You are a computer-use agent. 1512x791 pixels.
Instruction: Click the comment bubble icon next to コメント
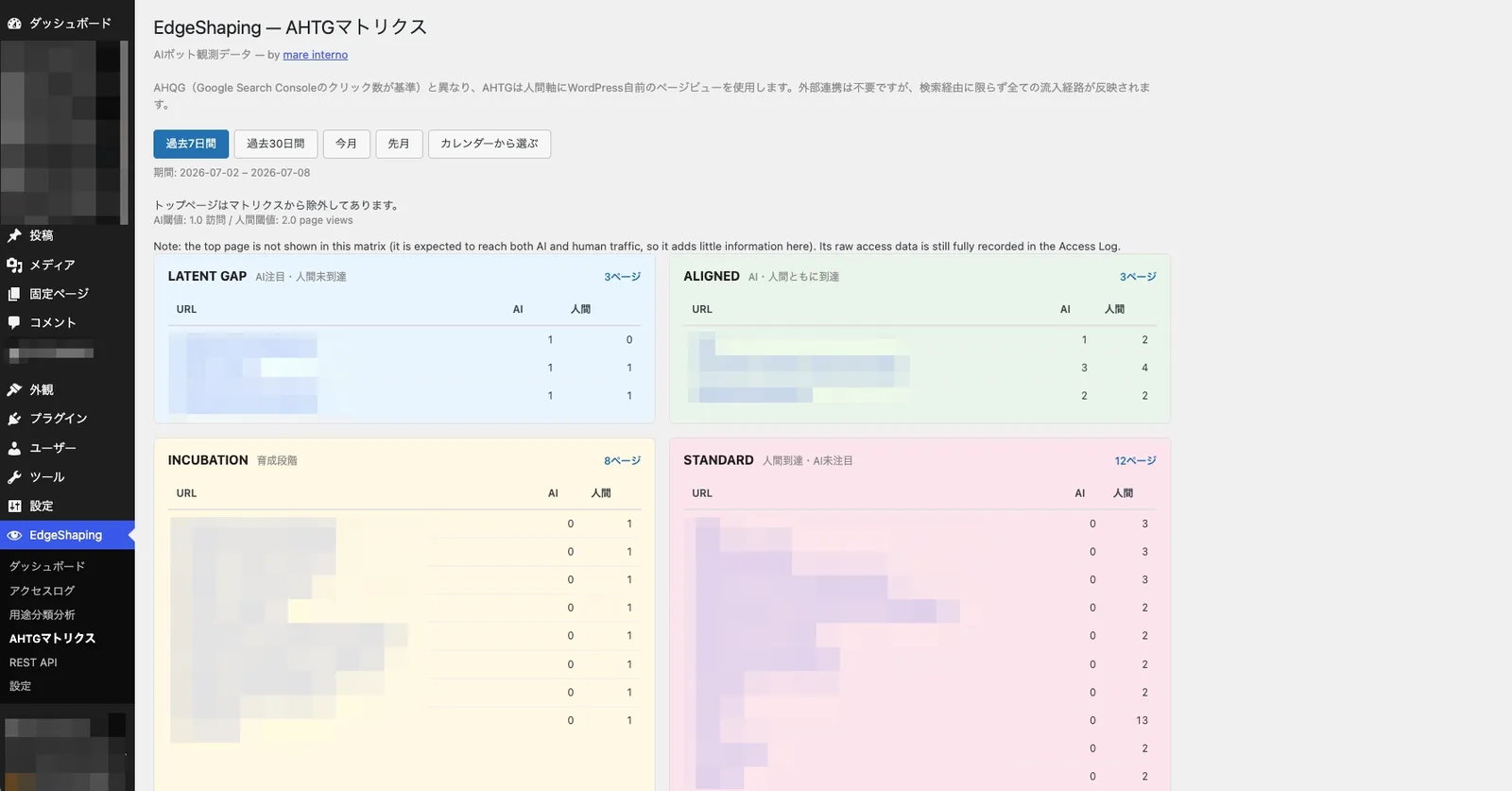(14, 322)
